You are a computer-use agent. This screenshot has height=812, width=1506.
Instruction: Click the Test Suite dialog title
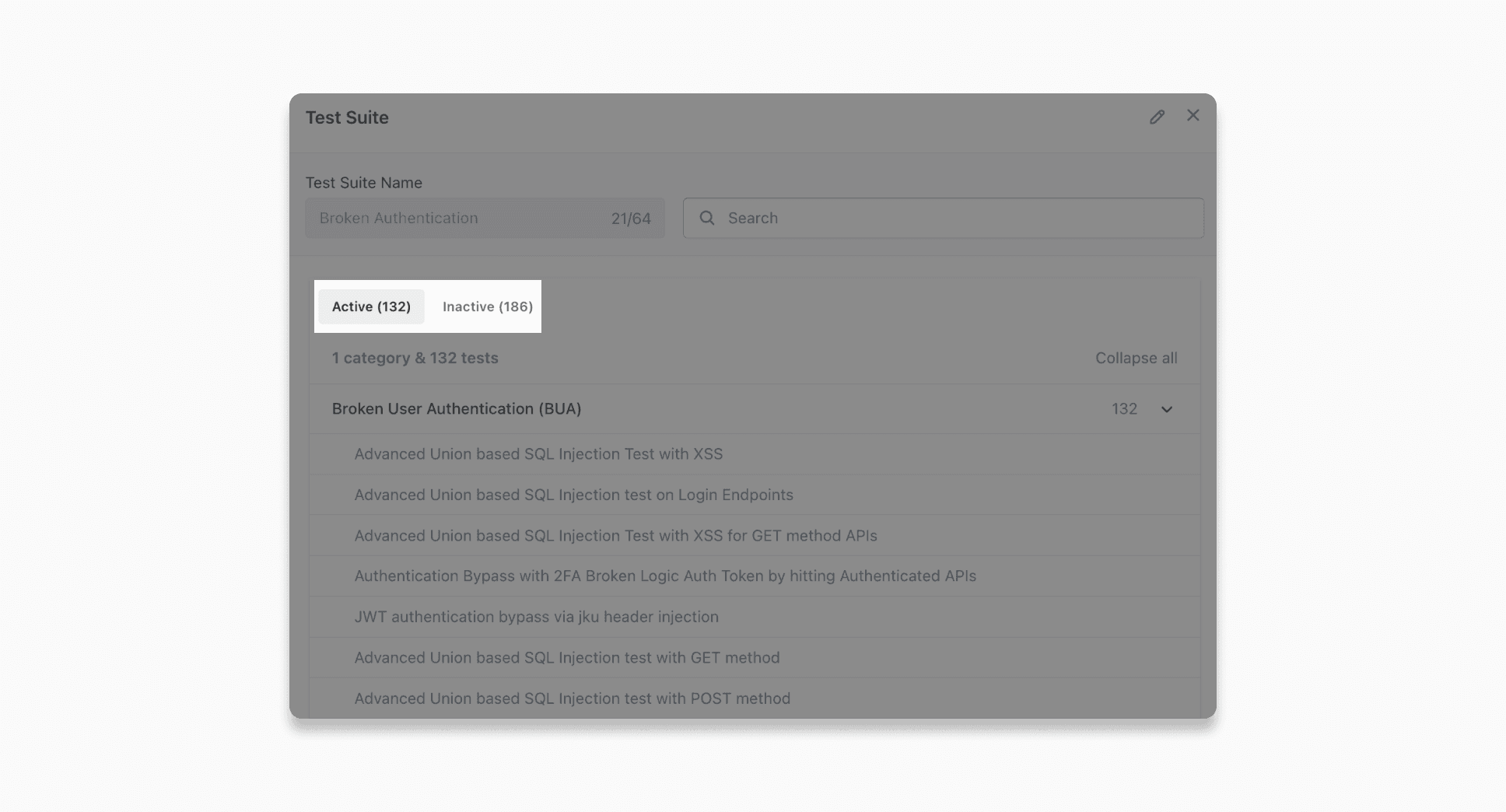tap(347, 117)
